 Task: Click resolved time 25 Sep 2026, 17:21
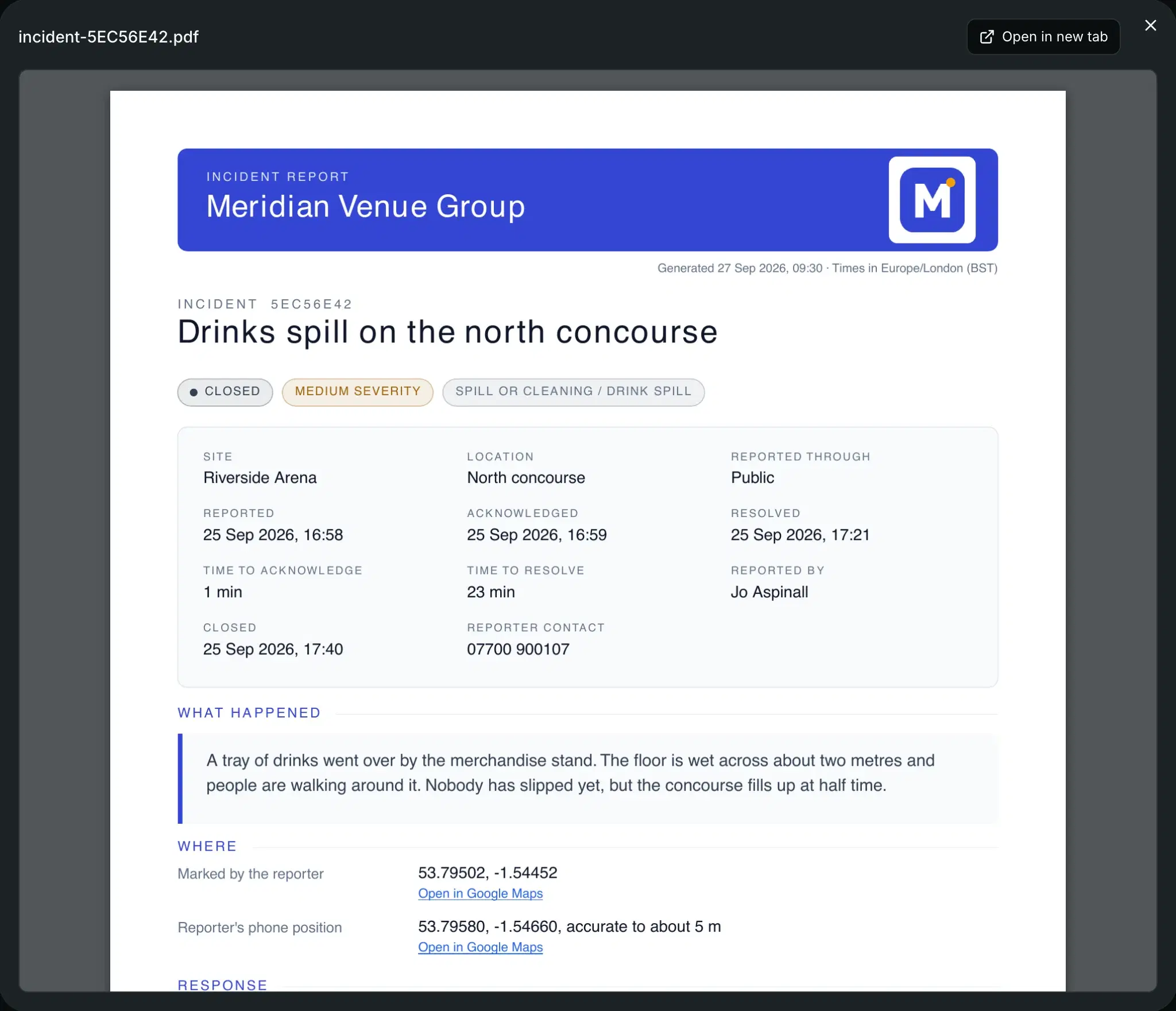click(800, 535)
